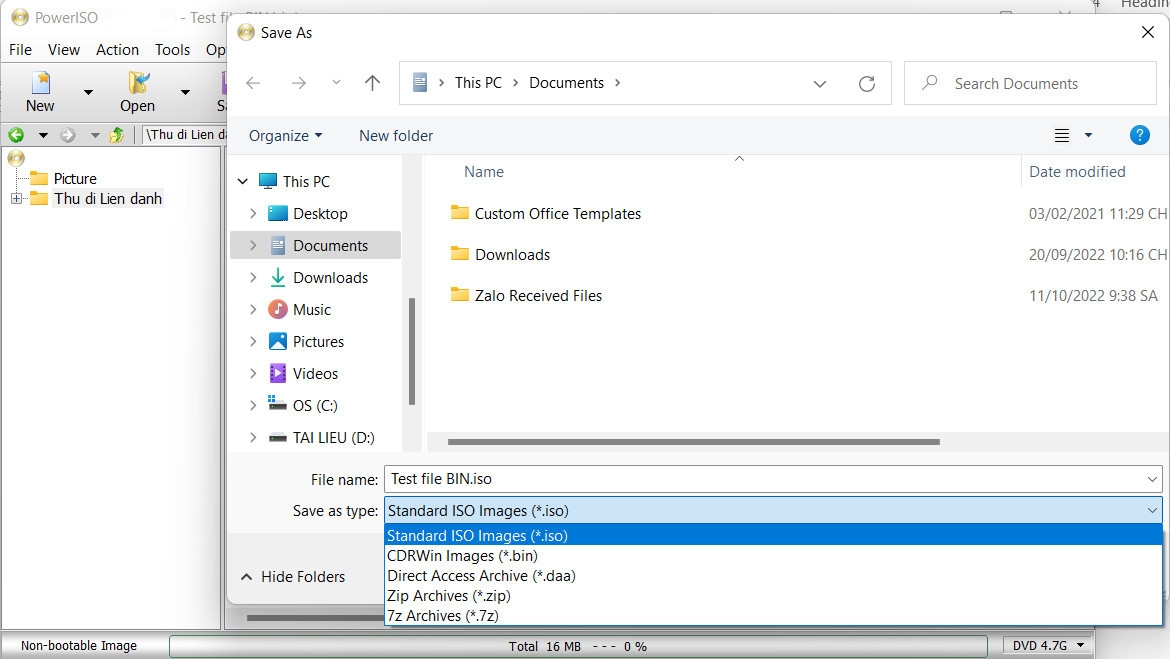This screenshot has width=1170, height=659.
Task: Click Documents in the address breadcrumb
Action: coord(566,83)
